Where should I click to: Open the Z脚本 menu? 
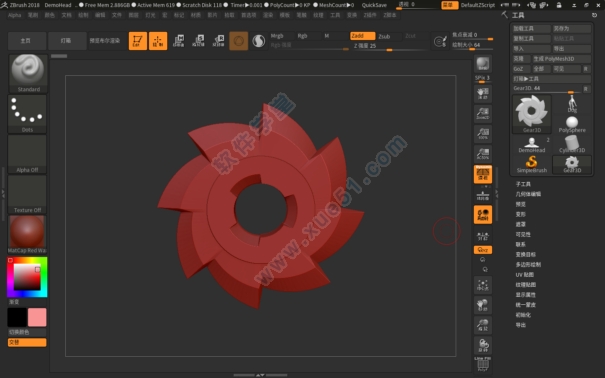click(x=390, y=15)
